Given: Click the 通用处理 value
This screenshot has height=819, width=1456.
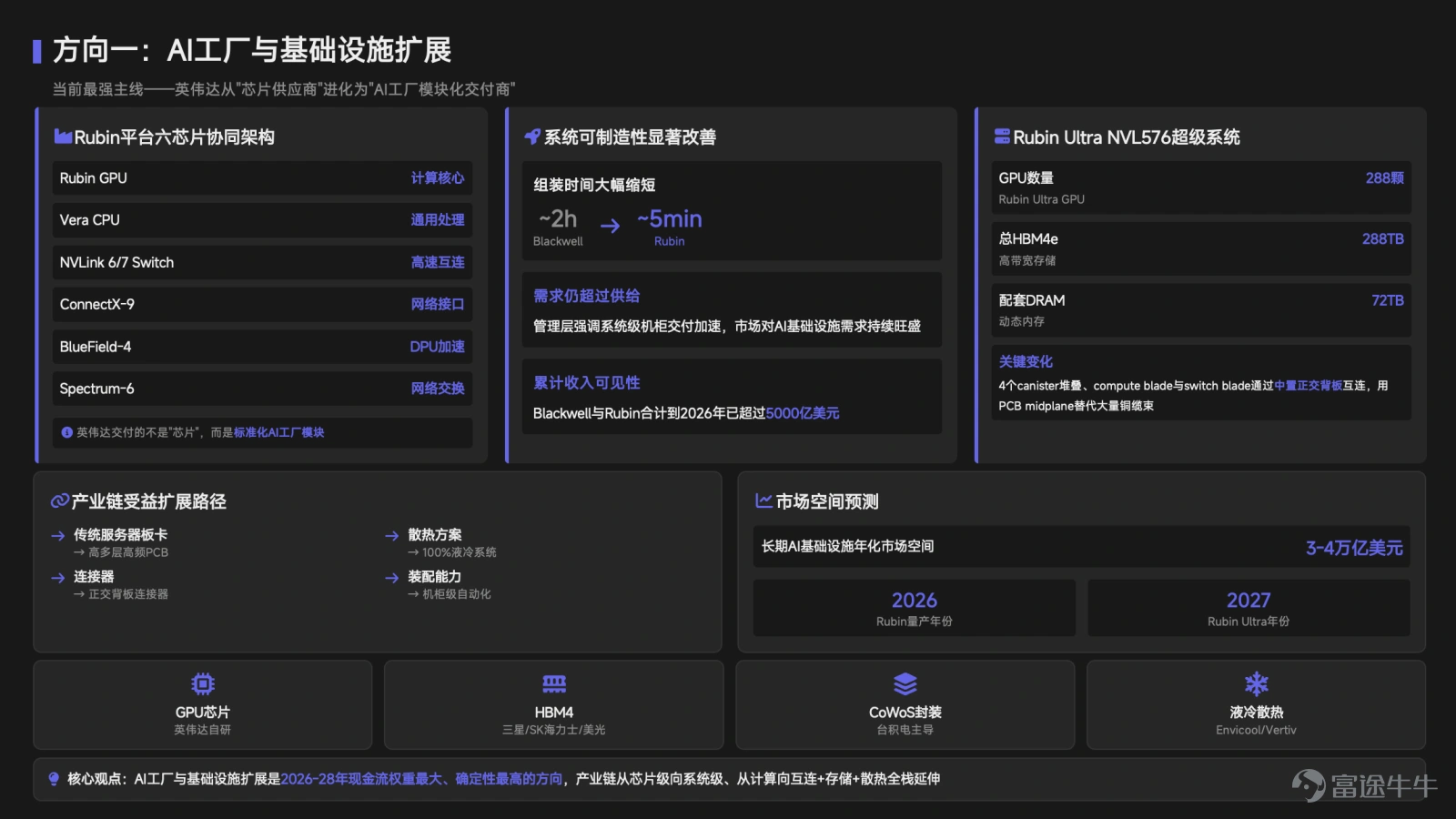Looking at the screenshot, I should [438, 220].
